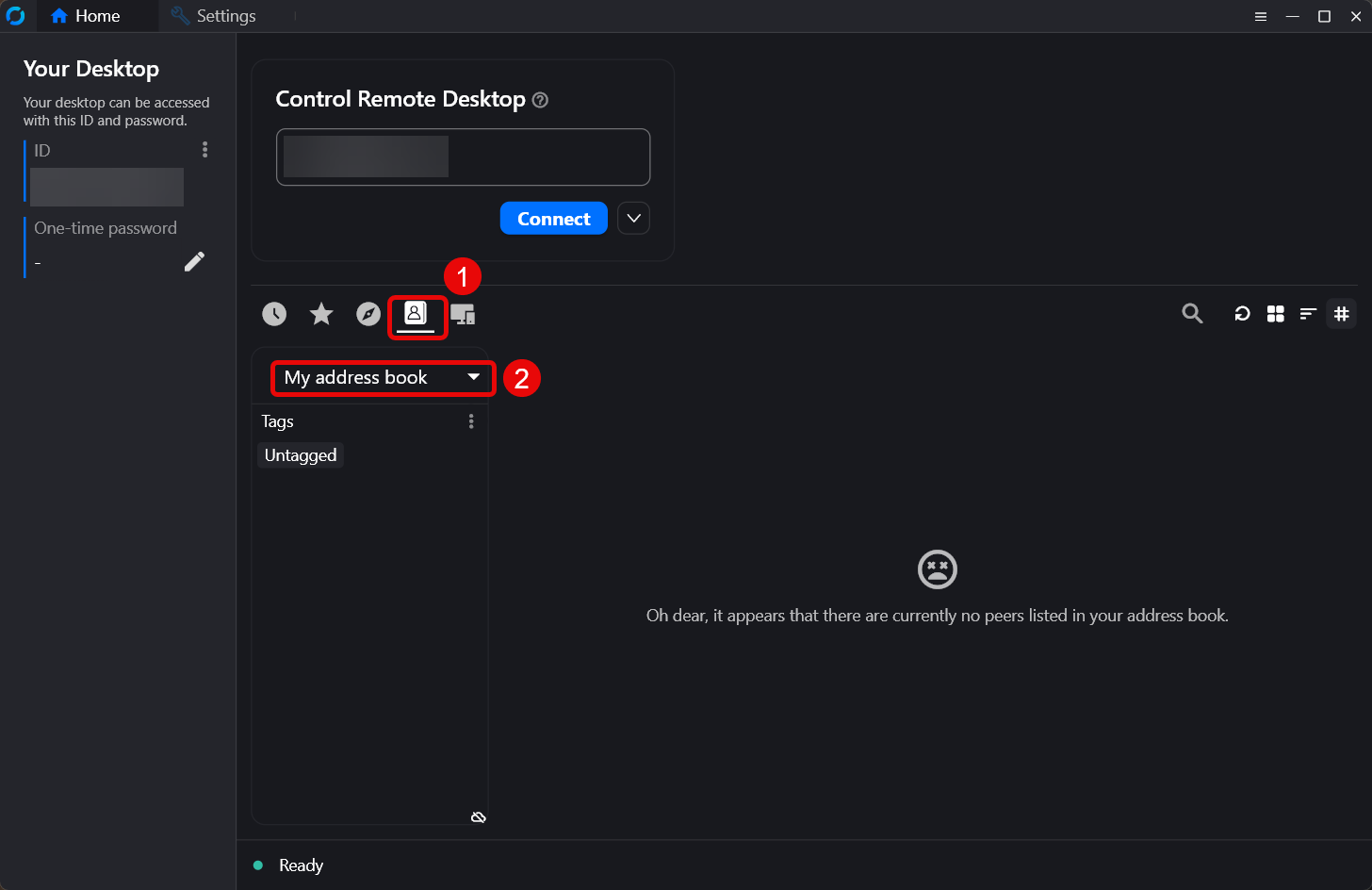Open dropdown arrow beside Connect

tap(633, 219)
